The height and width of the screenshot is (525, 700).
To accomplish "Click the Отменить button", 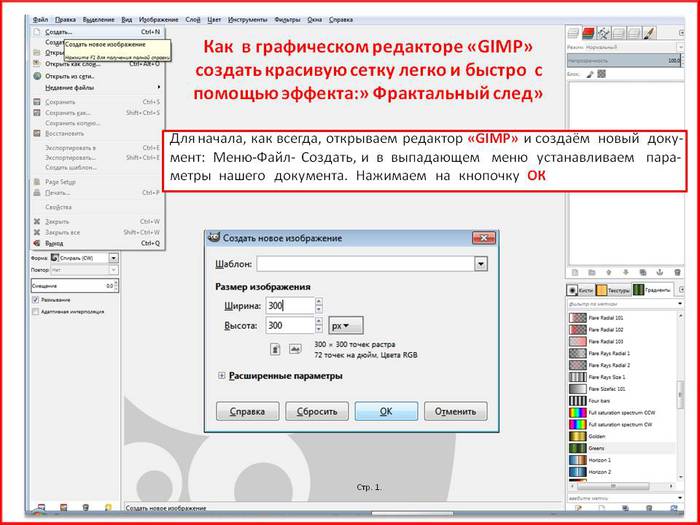I will [455, 411].
